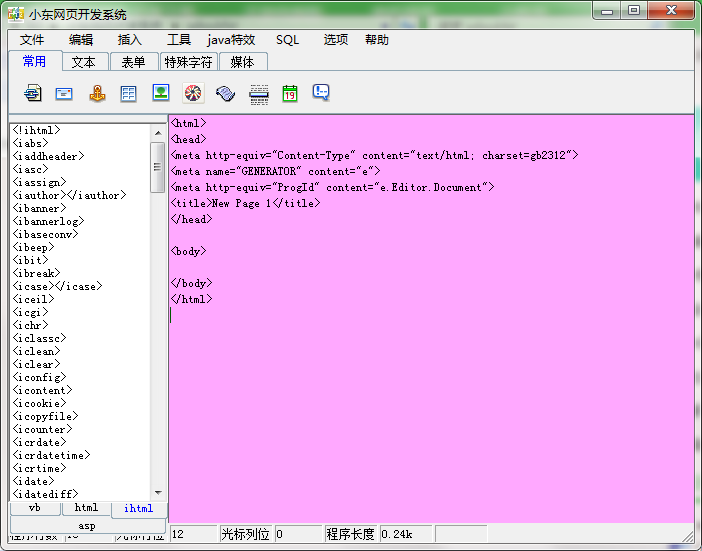Switch to the 表单 toolbar tab
This screenshot has width=702, height=551.
(x=134, y=62)
